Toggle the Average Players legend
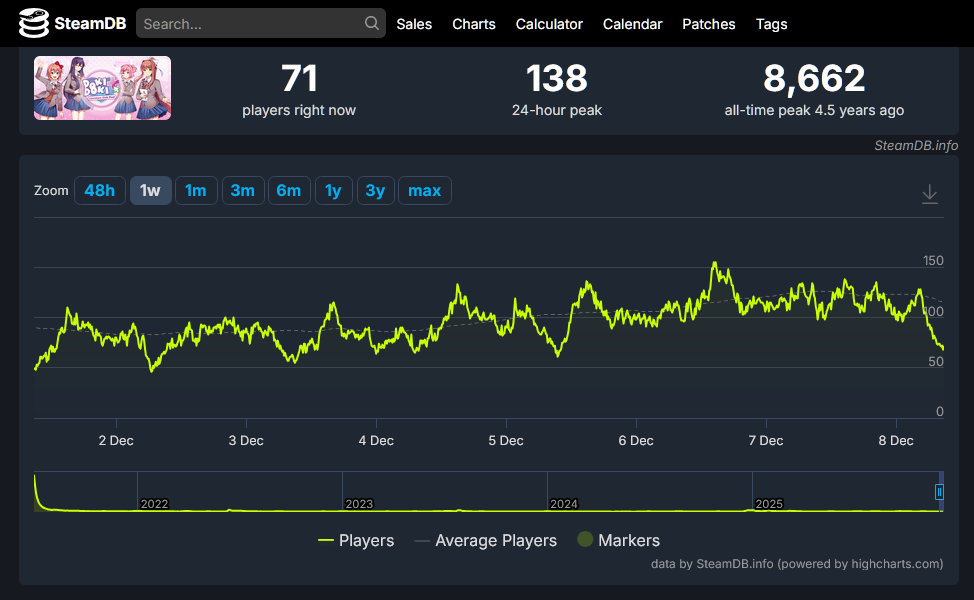The width and height of the screenshot is (974, 600). [x=486, y=540]
